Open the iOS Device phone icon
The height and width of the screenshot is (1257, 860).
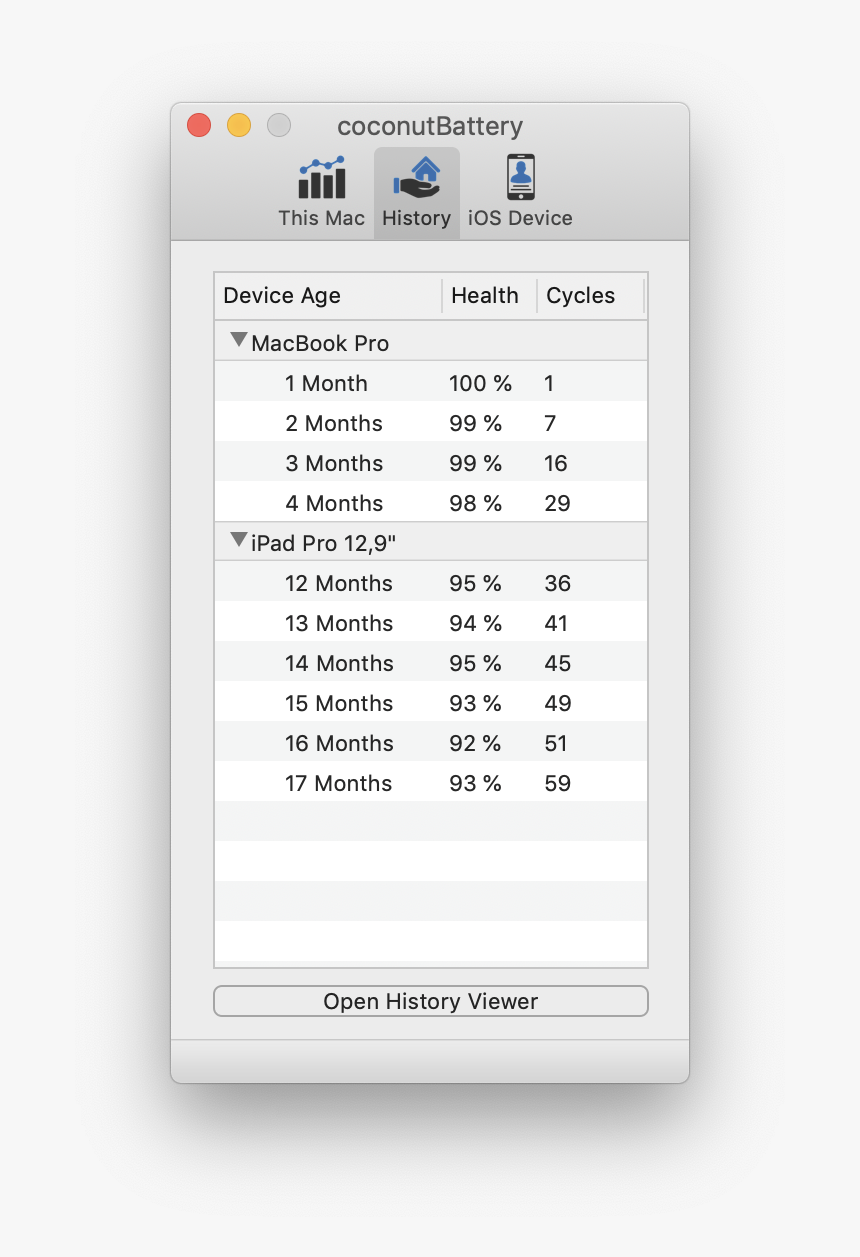pyautogui.click(x=520, y=178)
